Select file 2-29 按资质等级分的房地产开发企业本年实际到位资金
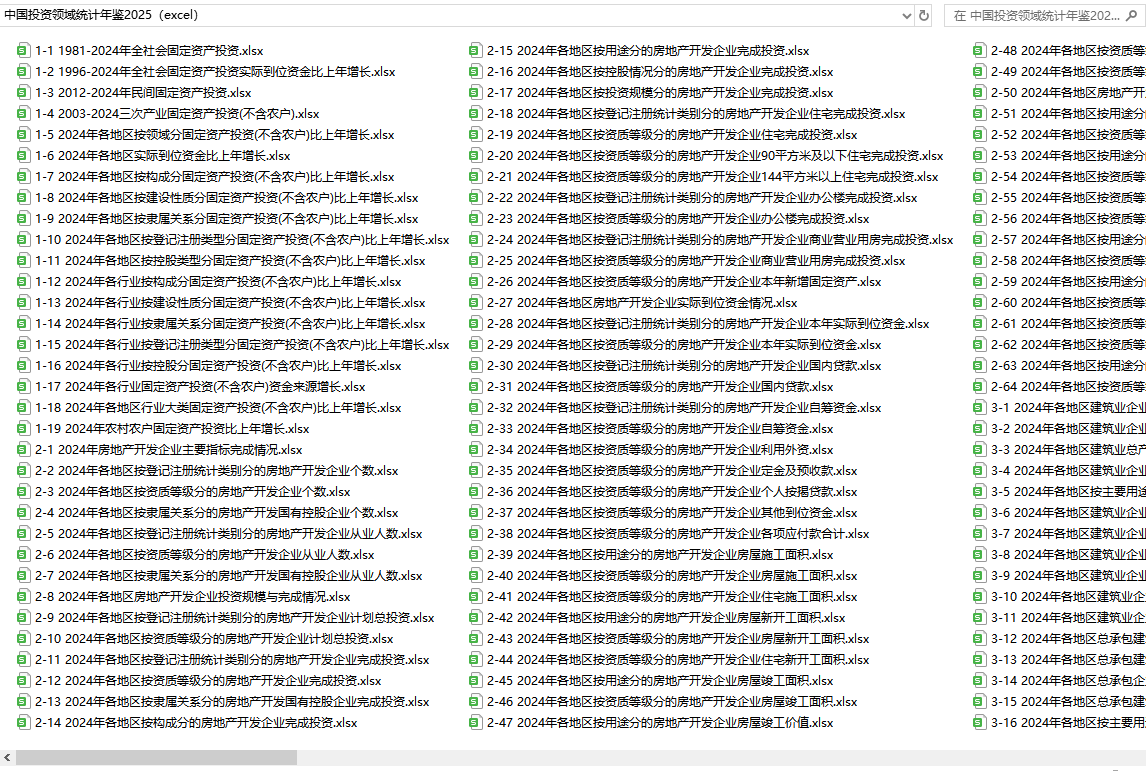Image resolution: width=1146 pixels, height=771 pixels. coord(684,344)
